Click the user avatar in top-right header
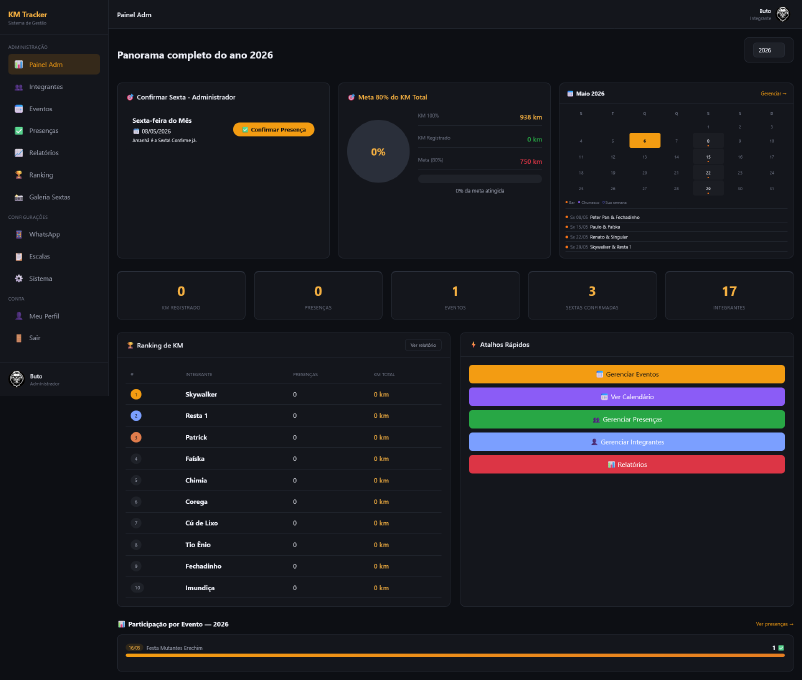802x680 pixels. [783, 14]
